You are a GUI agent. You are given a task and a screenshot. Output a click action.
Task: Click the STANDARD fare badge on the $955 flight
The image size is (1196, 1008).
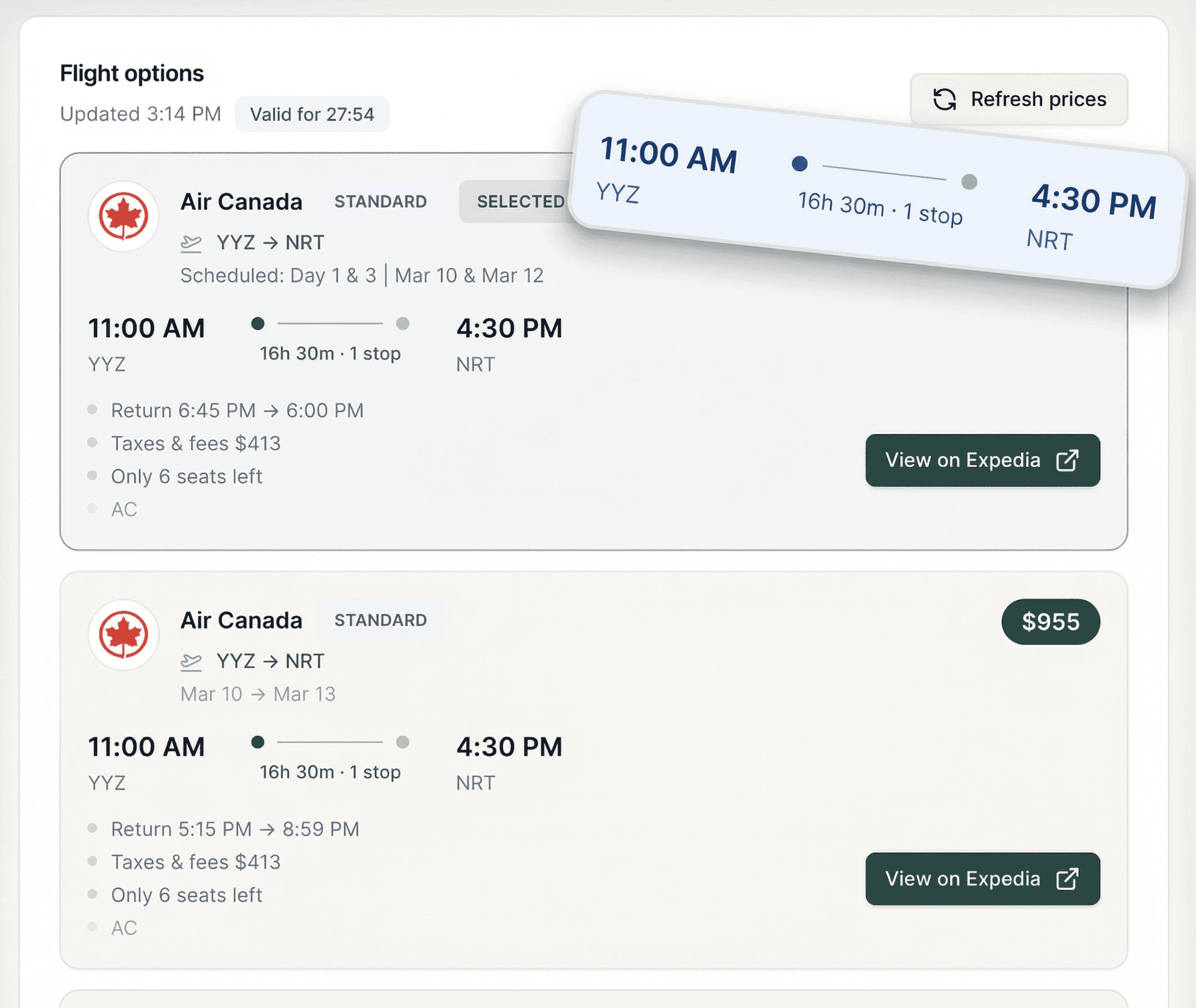click(x=381, y=620)
